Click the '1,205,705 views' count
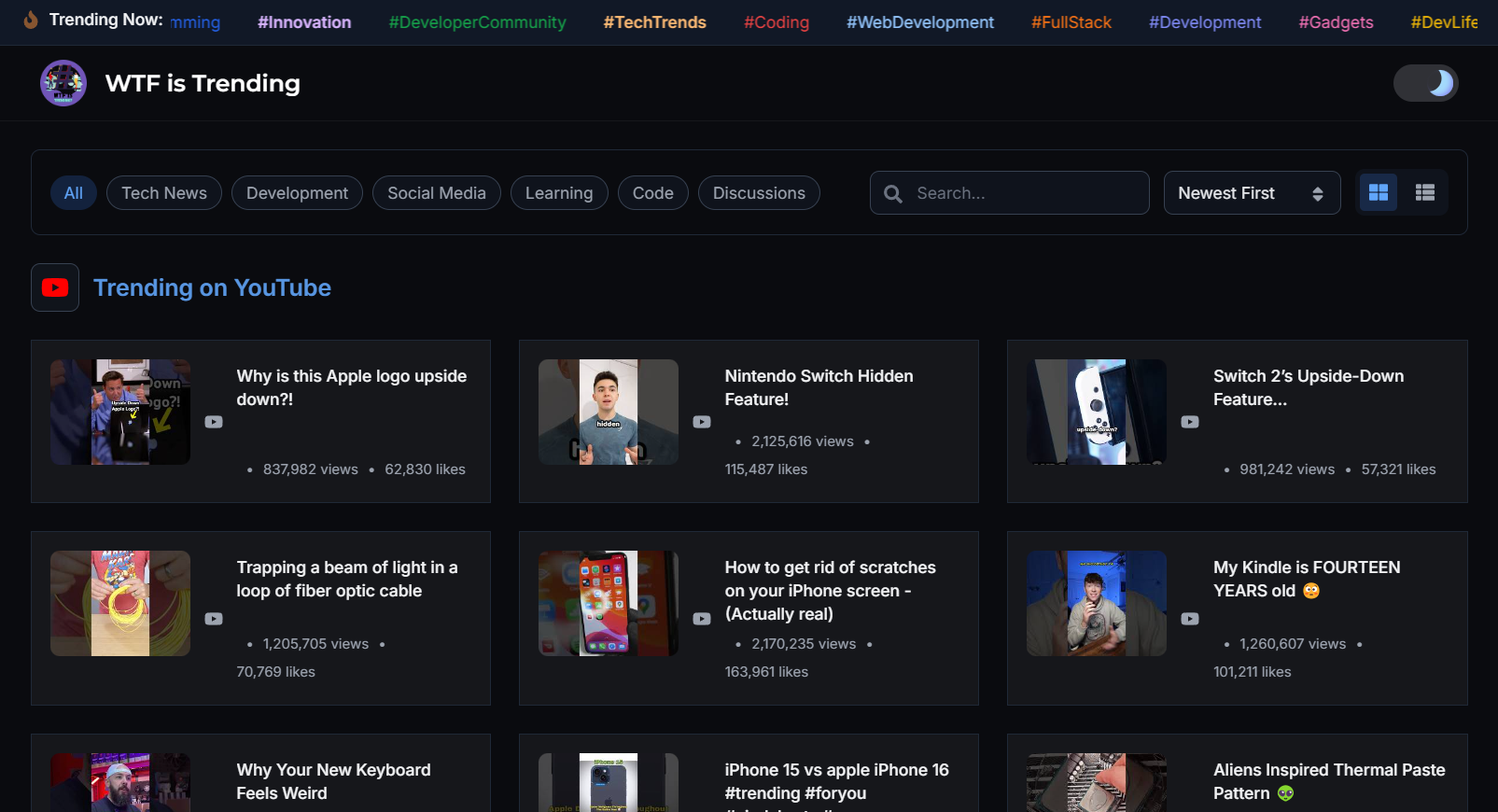This screenshot has width=1498, height=812. click(x=315, y=644)
